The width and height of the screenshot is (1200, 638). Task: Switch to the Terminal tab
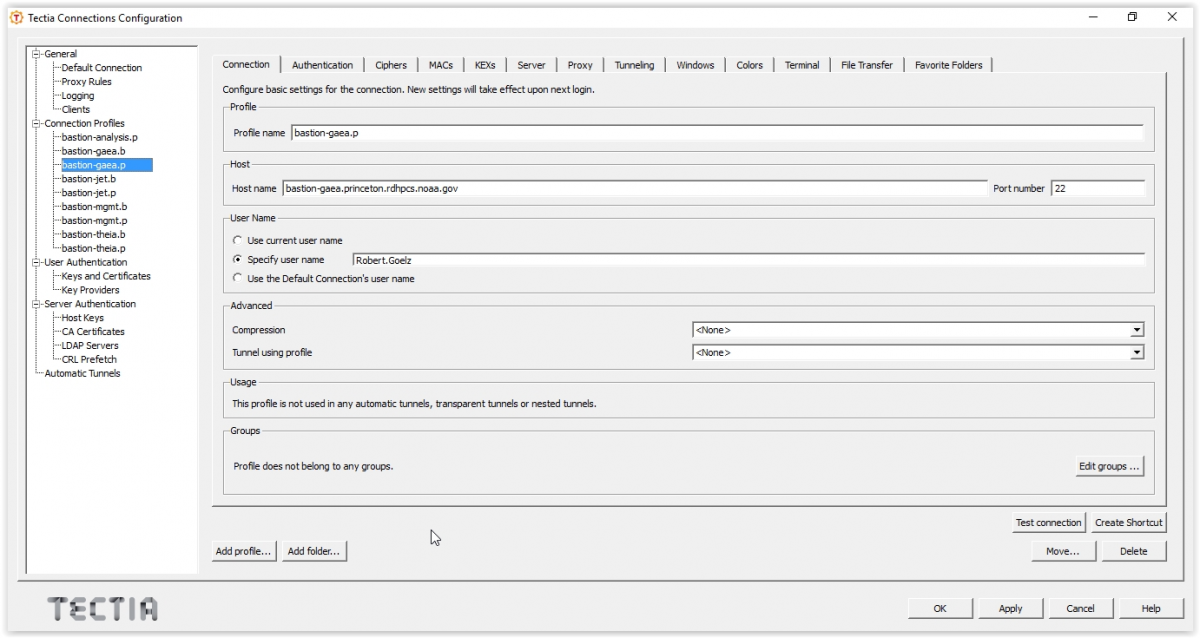tap(802, 65)
